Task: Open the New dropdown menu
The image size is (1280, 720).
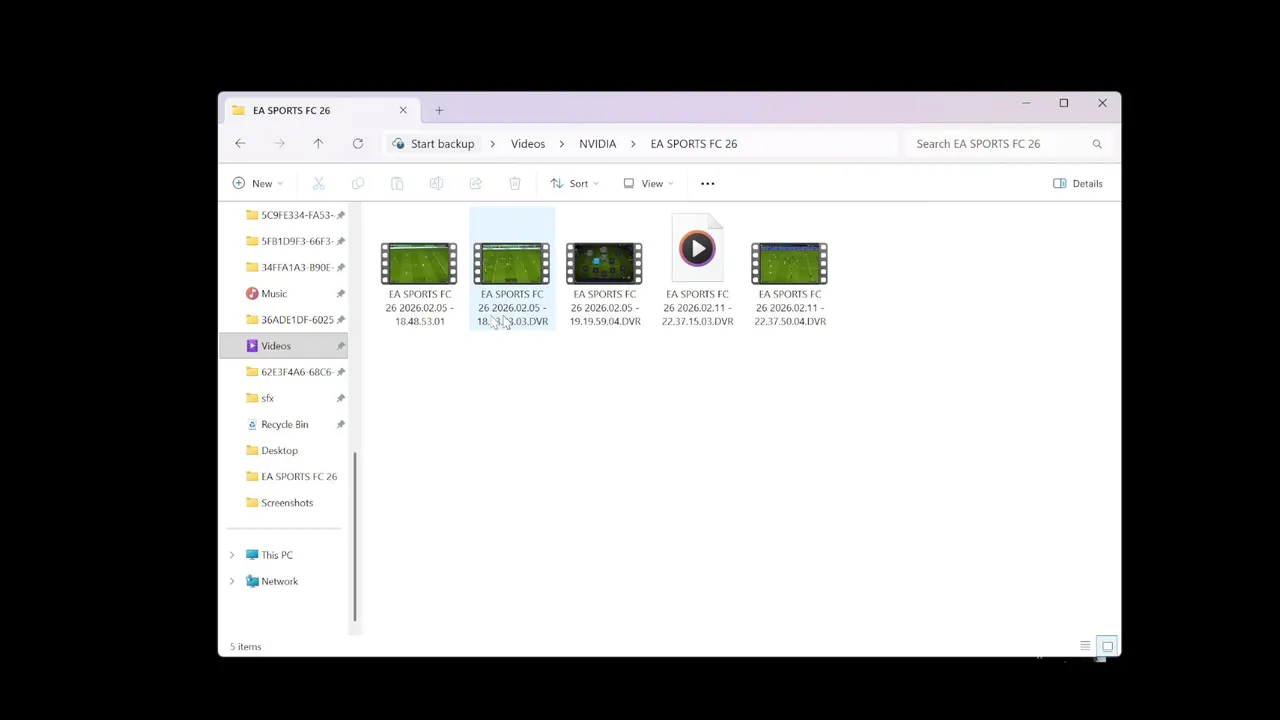Action: click(x=257, y=183)
